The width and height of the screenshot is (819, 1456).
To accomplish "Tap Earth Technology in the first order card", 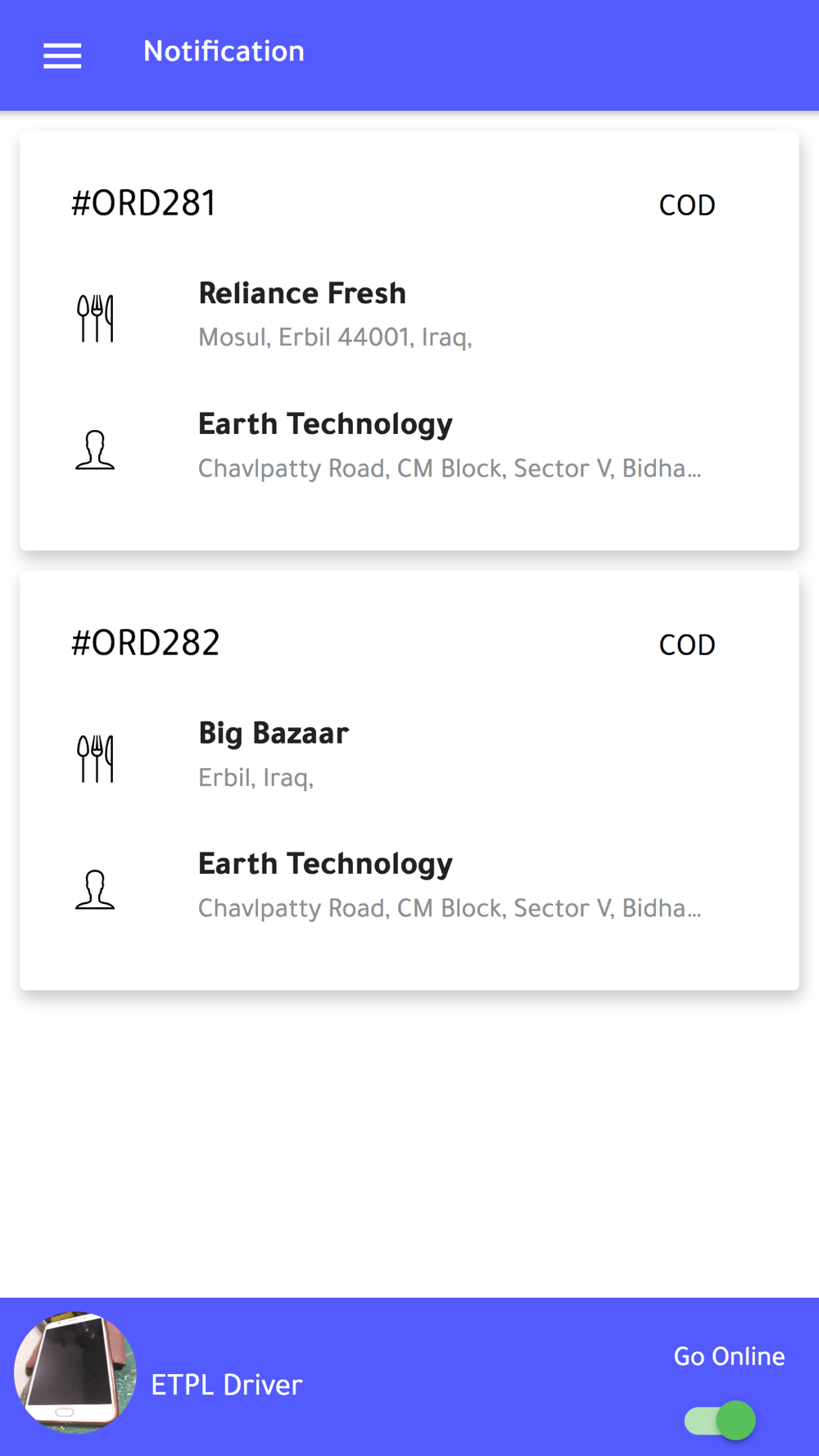I will (x=325, y=424).
